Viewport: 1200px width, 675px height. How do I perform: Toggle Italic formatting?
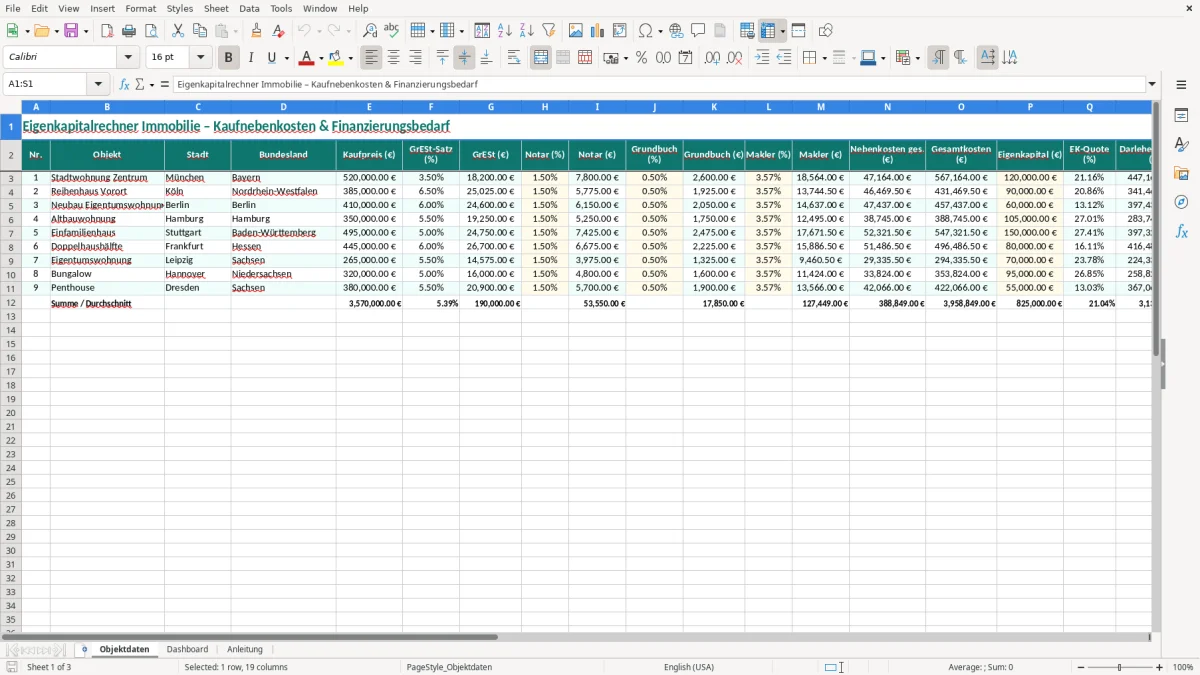(x=250, y=58)
